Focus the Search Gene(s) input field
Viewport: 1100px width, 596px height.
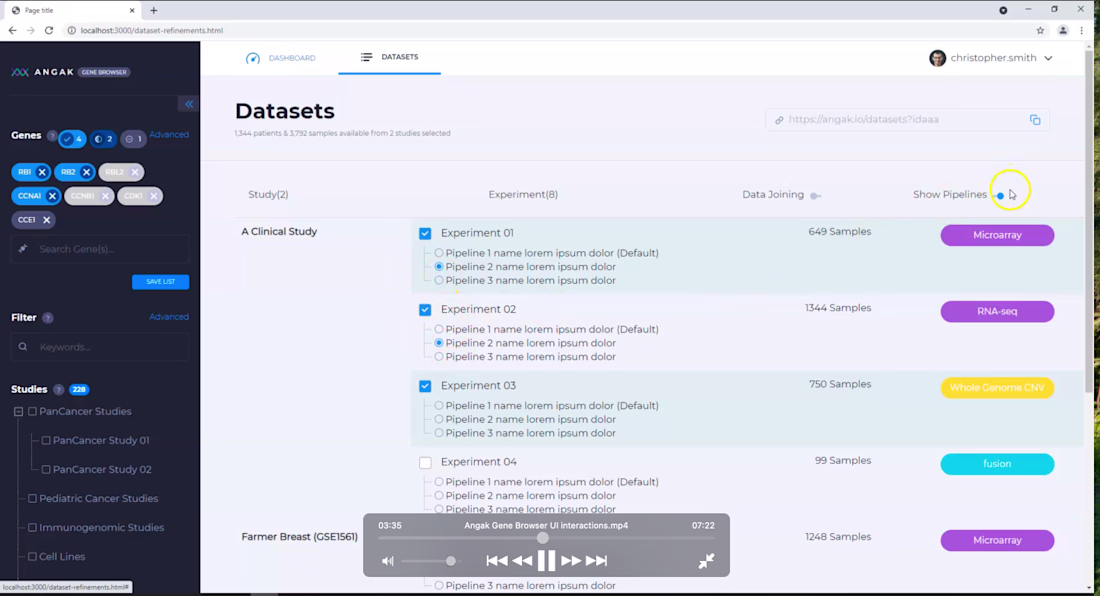(100, 249)
